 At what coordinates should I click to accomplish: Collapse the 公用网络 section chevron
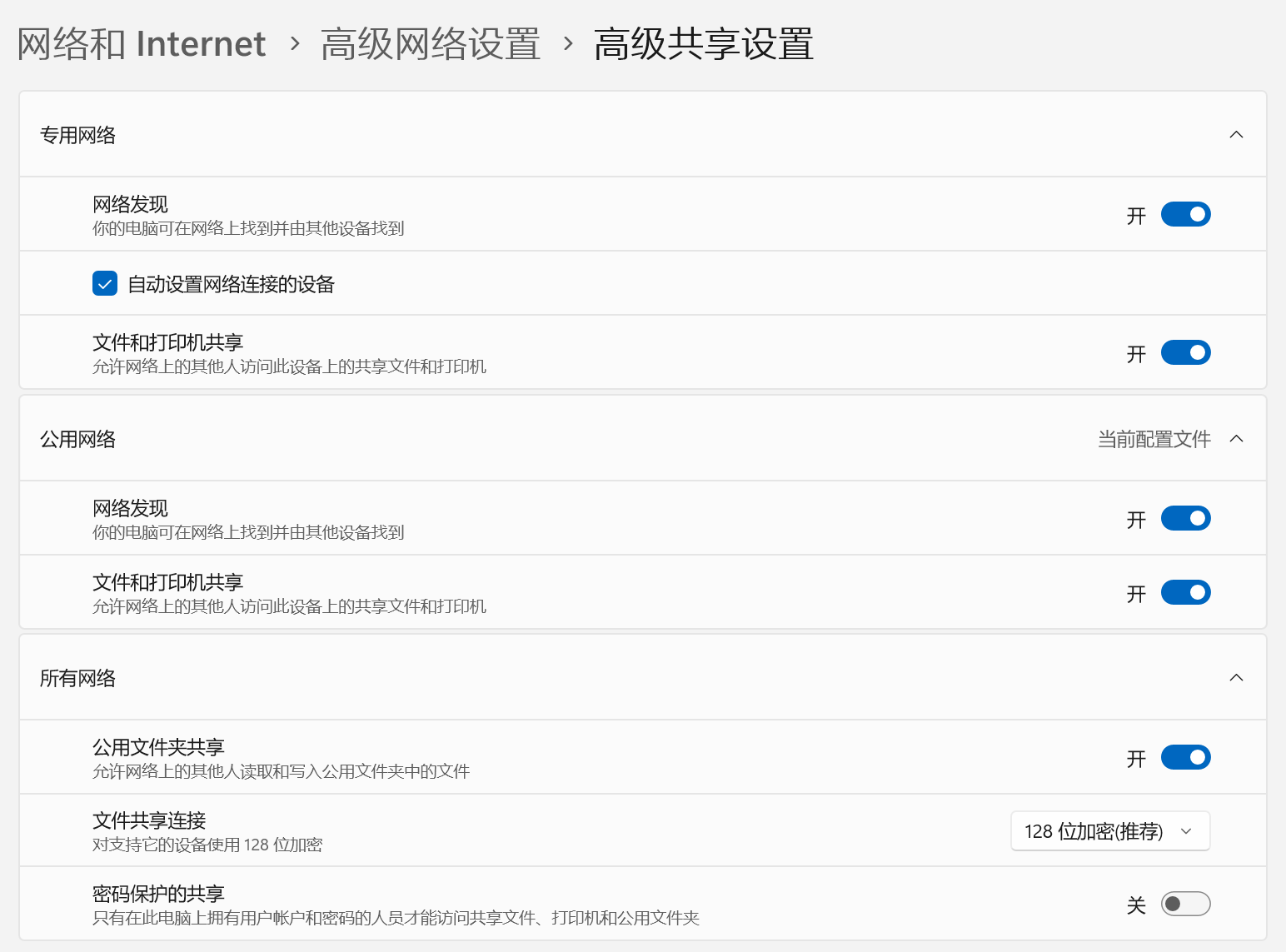[1236, 439]
